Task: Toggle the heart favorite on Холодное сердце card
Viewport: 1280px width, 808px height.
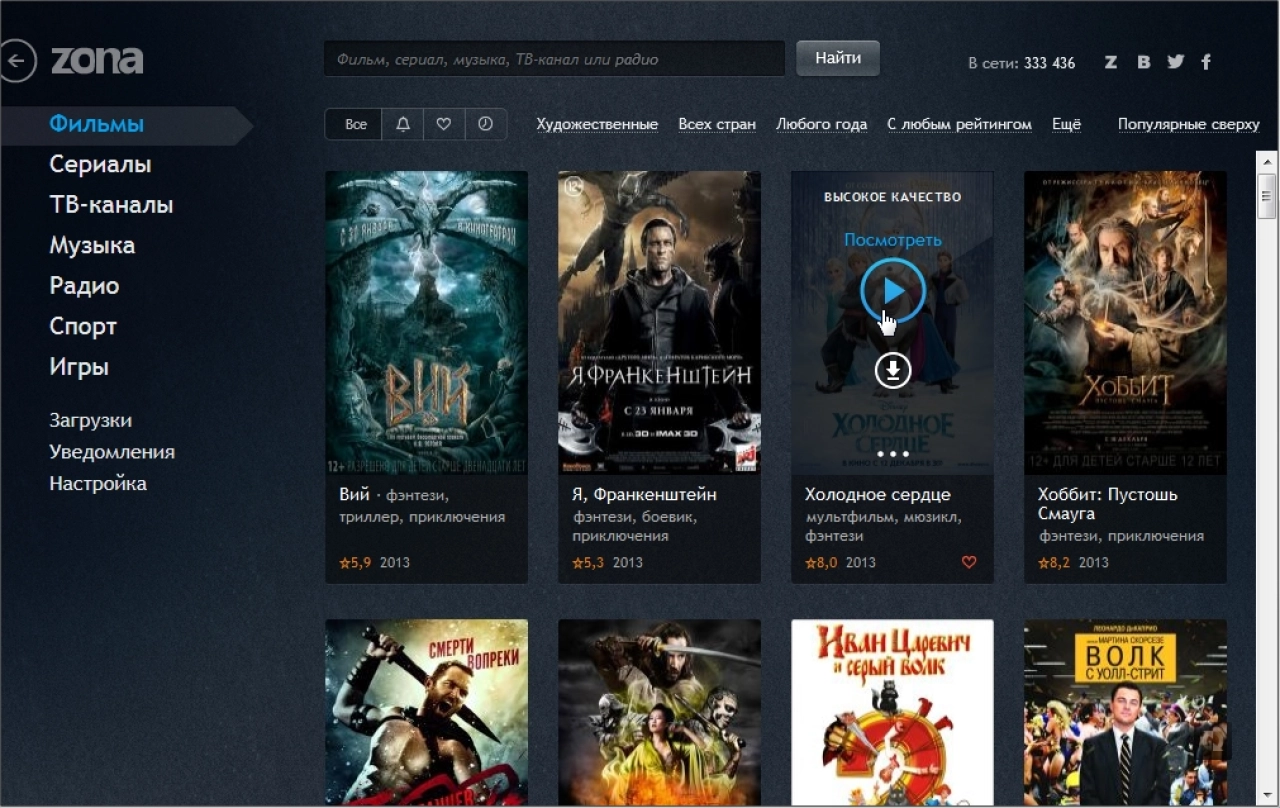Action: coord(969,562)
